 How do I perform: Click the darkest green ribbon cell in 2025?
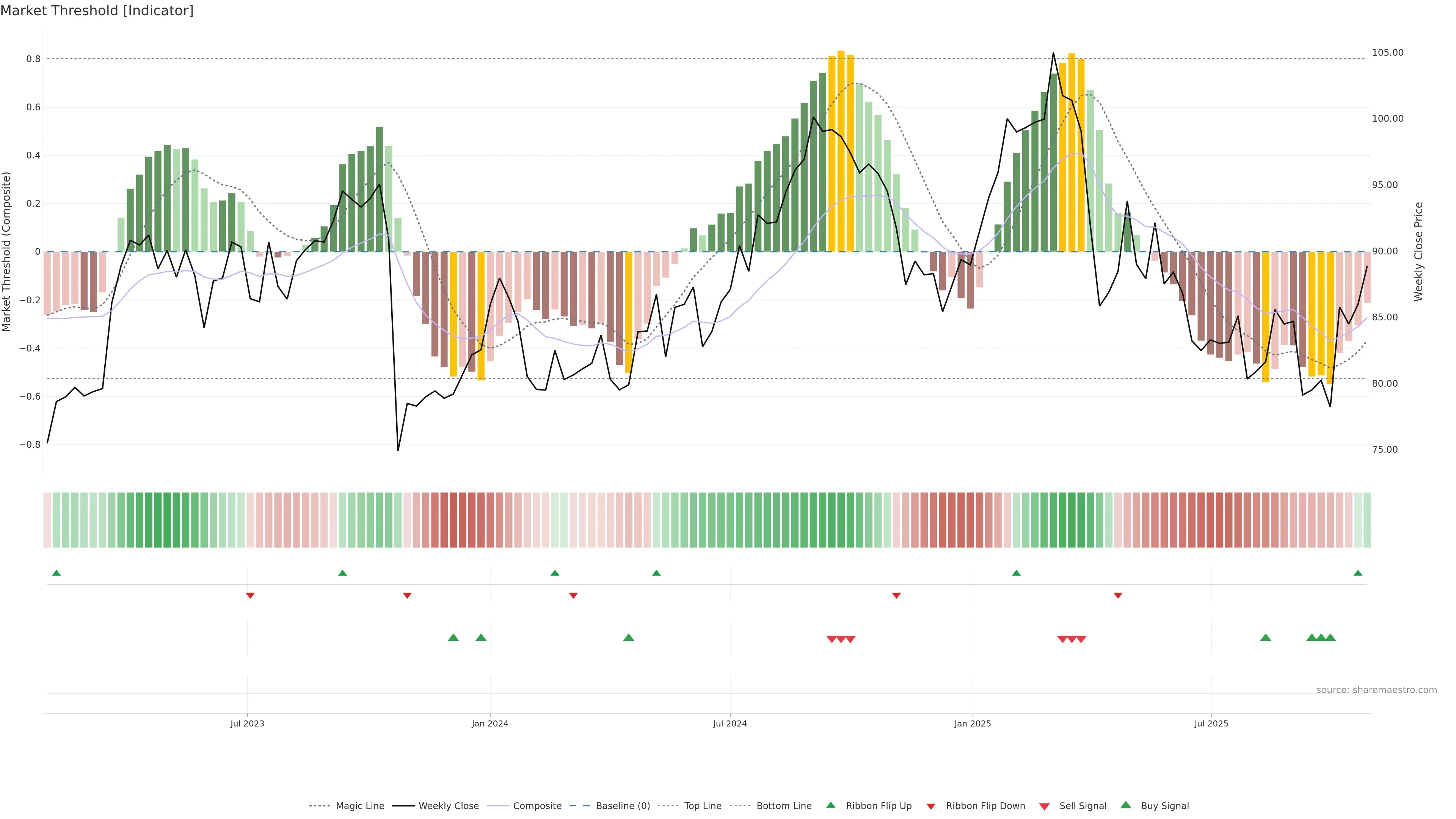(x=1072, y=520)
